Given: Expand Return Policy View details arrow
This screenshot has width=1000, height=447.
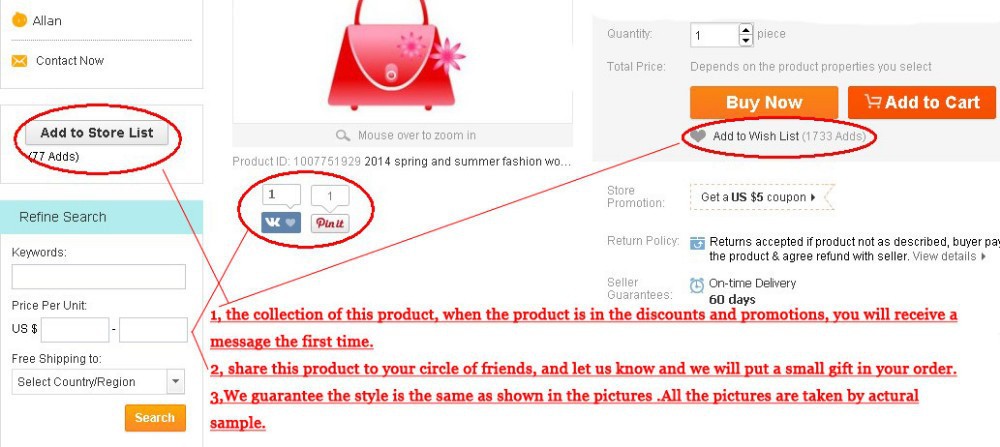Looking at the screenshot, I should [x=983, y=256].
